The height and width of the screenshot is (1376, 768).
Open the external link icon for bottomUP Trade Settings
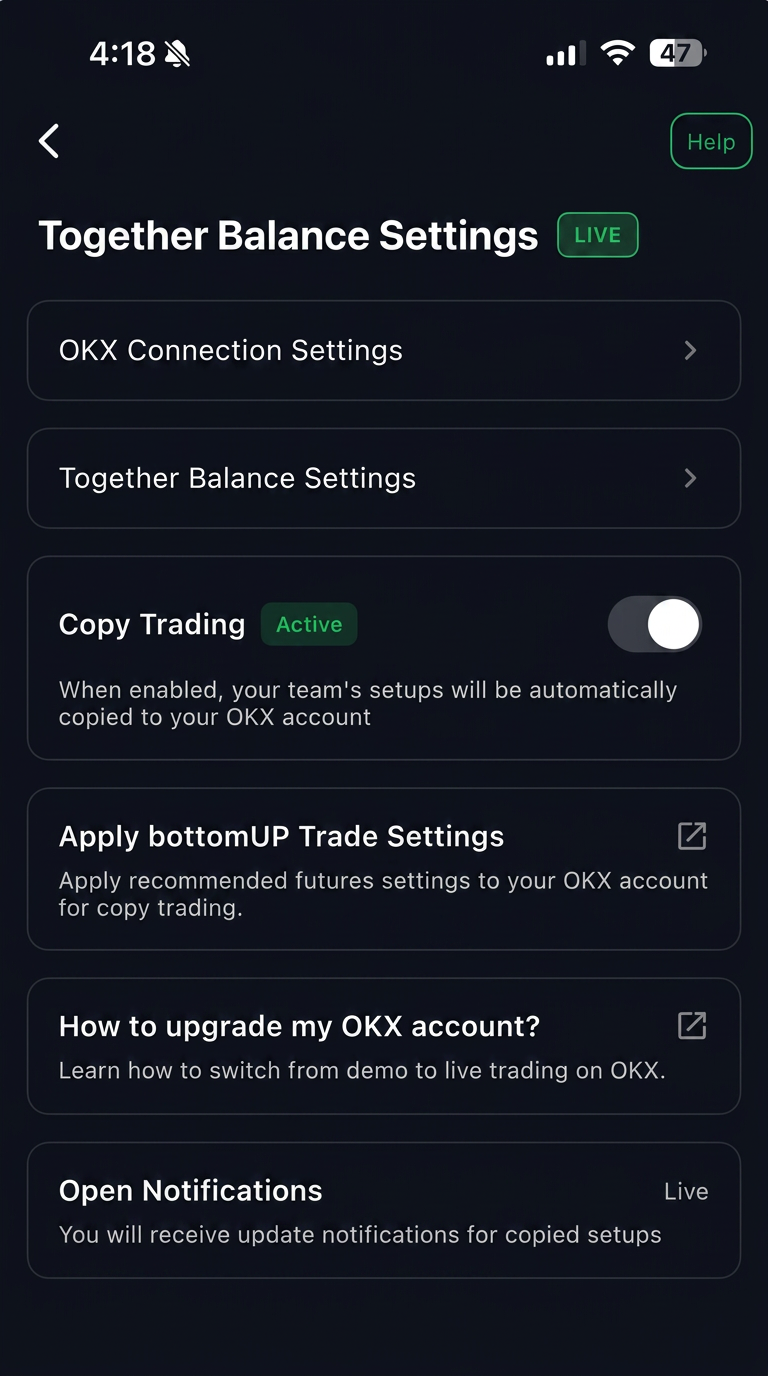[x=692, y=836]
